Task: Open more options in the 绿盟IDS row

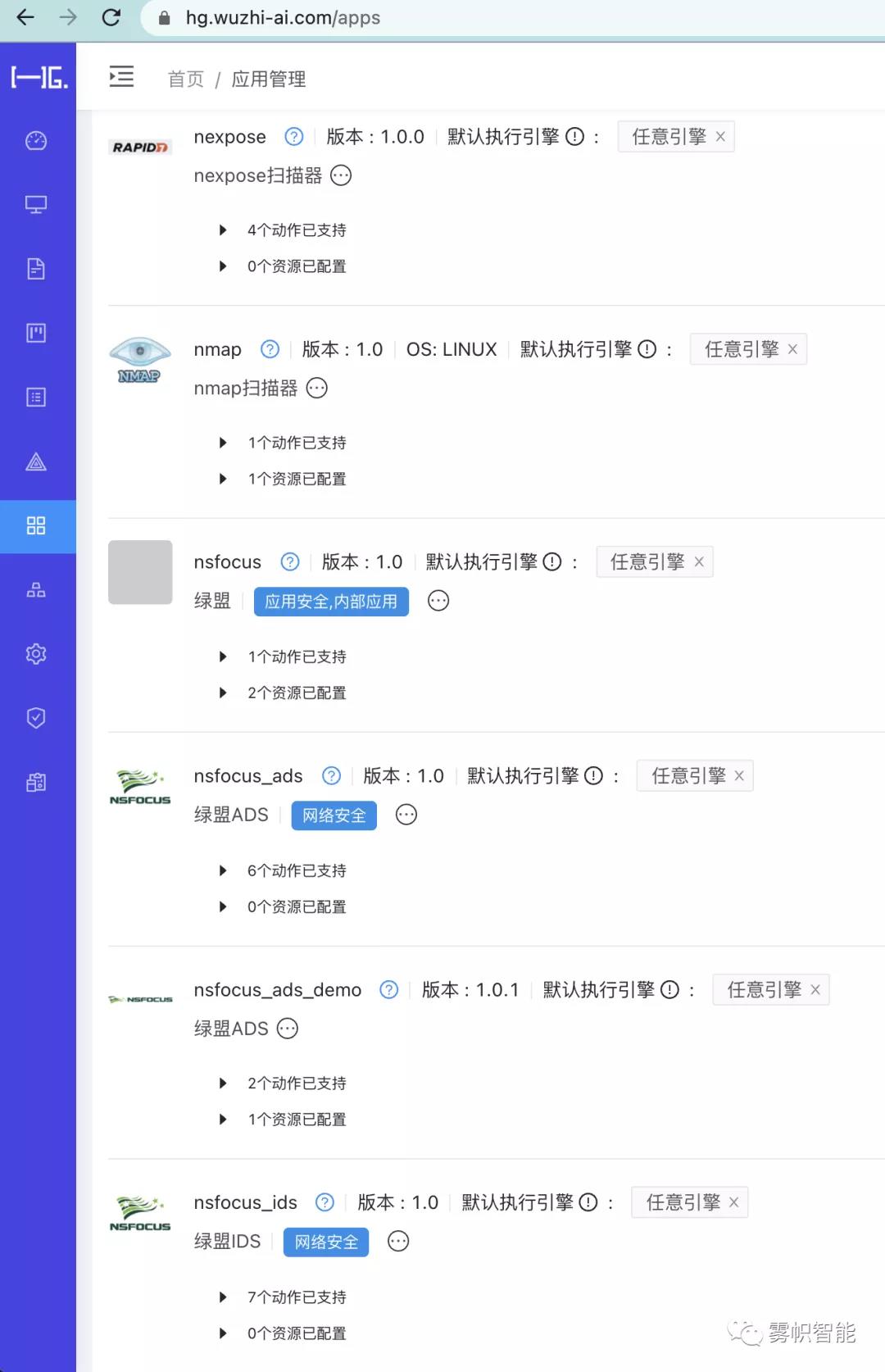Action: click(398, 1242)
